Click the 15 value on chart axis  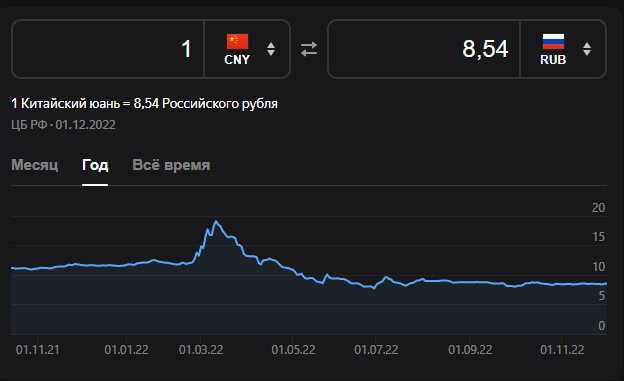[x=598, y=237]
